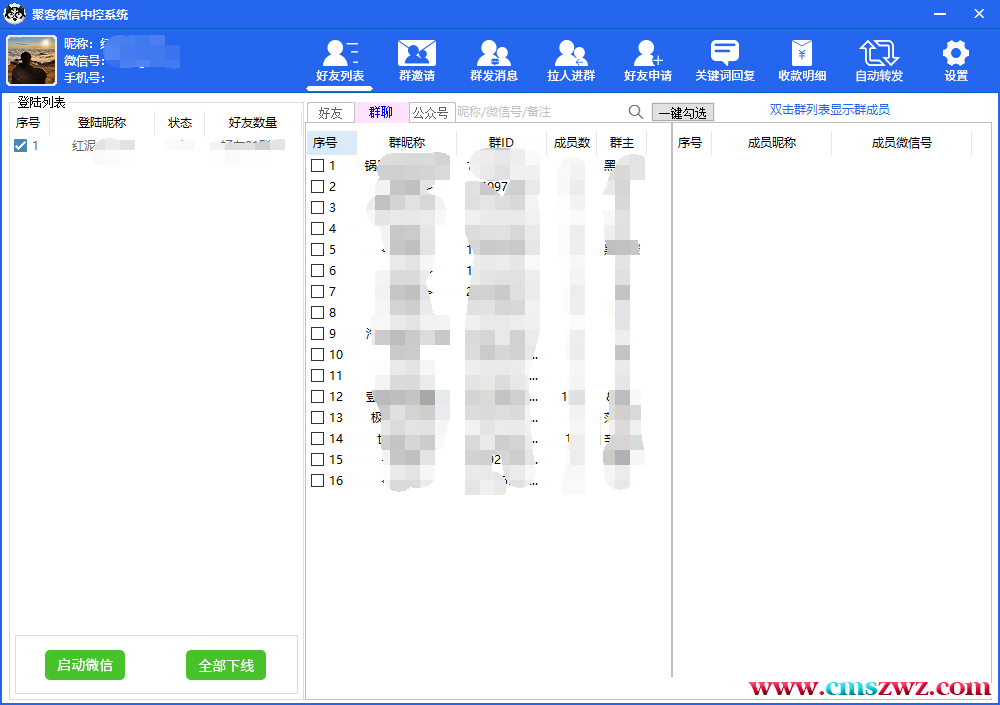This screenshot has height=705, width=1000.
Task: Switch to the 公众号 tab
Action: click(431, 113)
